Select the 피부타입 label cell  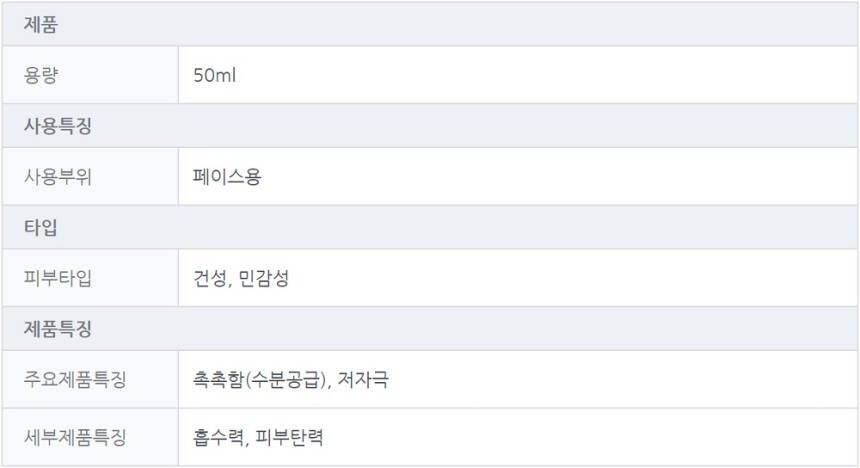tap(57, 278)
